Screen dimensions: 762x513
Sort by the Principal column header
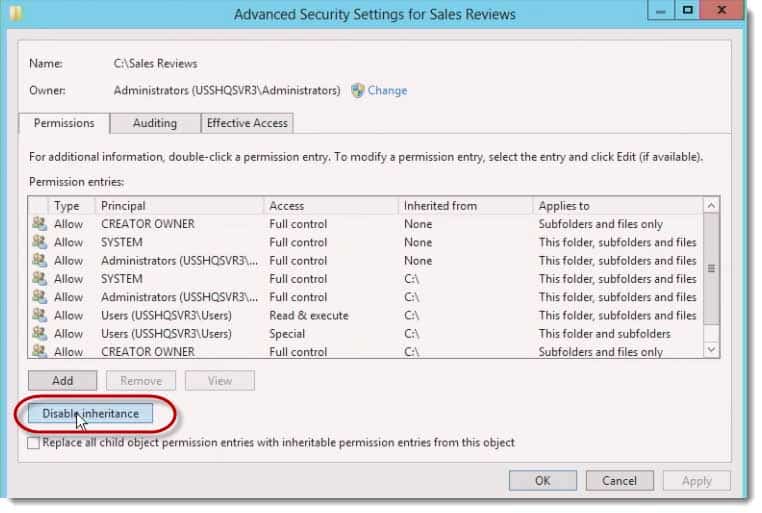pos(179,206)
